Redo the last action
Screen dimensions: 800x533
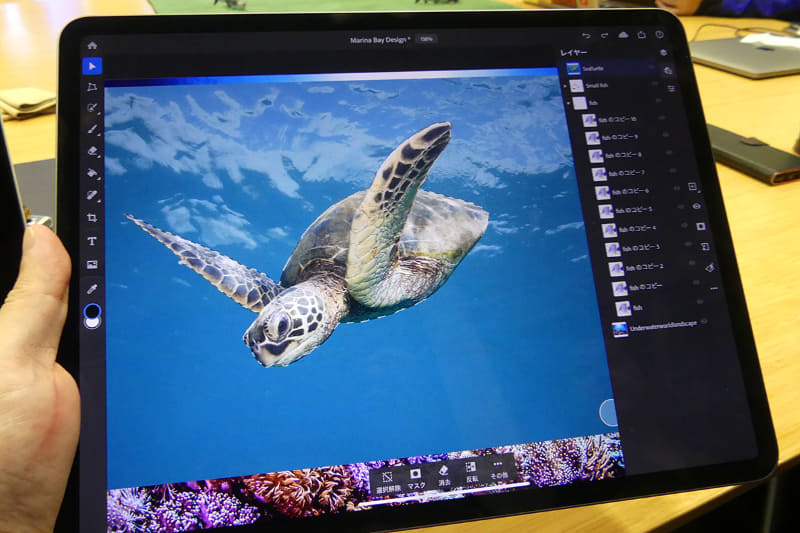tap(604, 35)
